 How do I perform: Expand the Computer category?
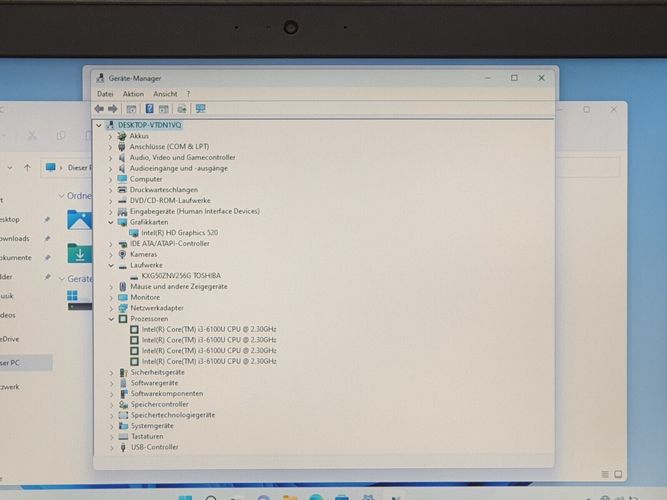[x=111, y=179]
